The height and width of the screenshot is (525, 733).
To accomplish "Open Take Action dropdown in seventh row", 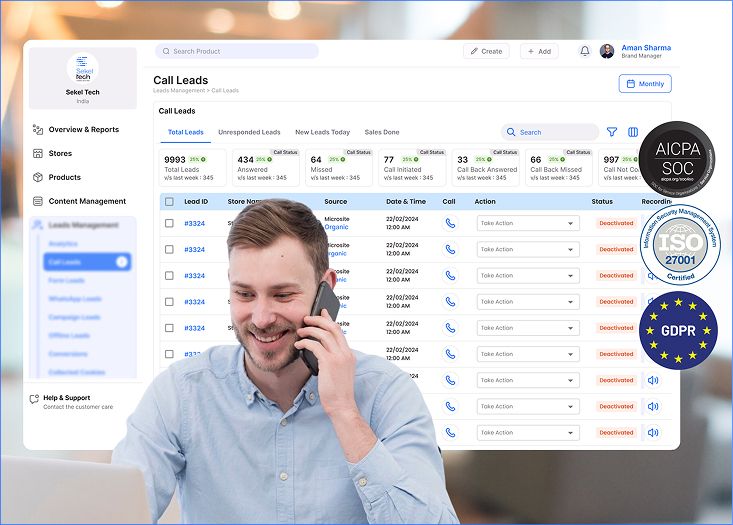I will 528,380.
